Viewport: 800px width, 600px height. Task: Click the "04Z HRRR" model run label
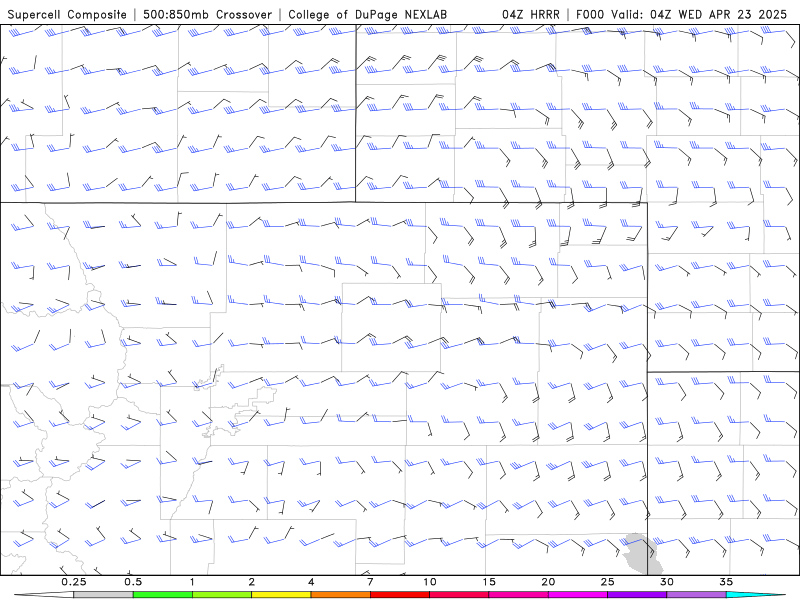coord(531,15)
